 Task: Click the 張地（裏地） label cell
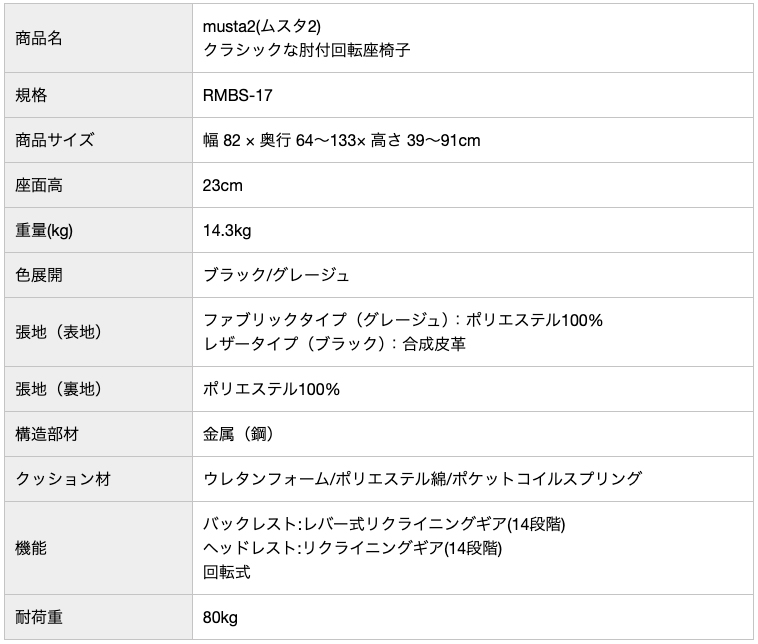(59, 389)
